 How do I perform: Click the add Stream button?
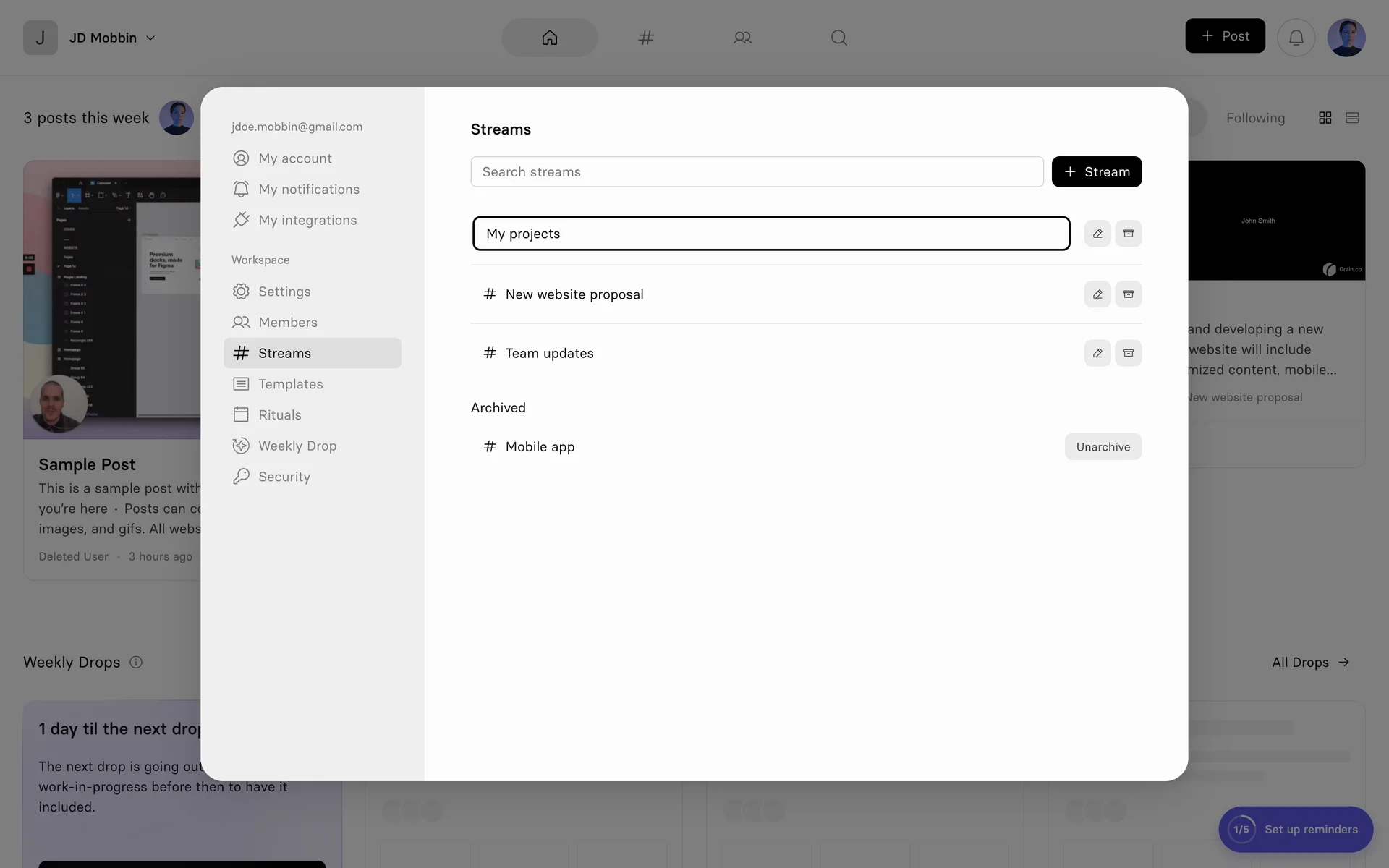tap(1096, 172)
